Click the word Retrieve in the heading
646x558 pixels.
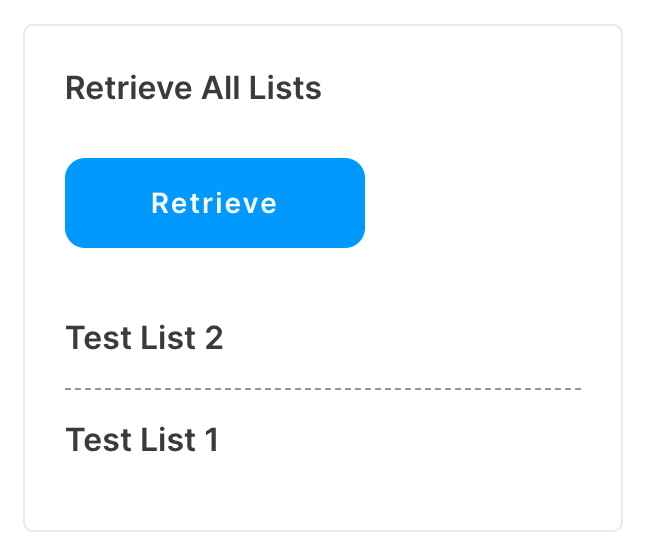[x=129, y=88]
